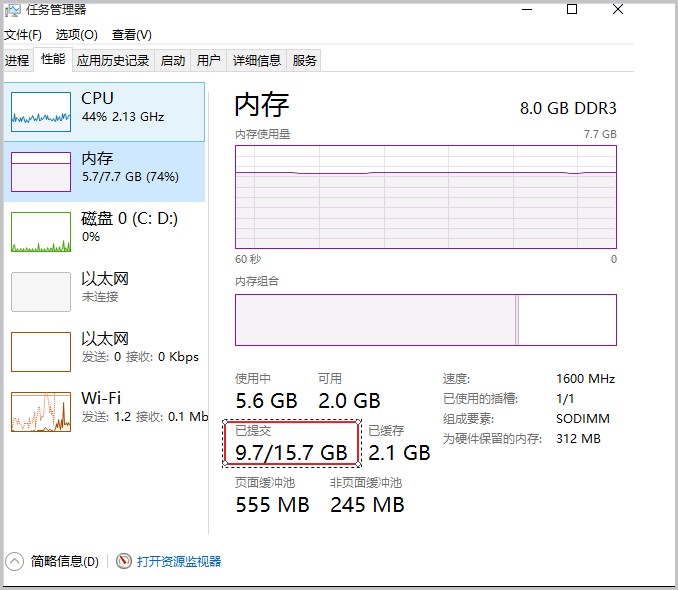The width and height of the screenshot is (678, 590).
Task: Click the 7.7 GB graph maximum label
Action: 600,134
